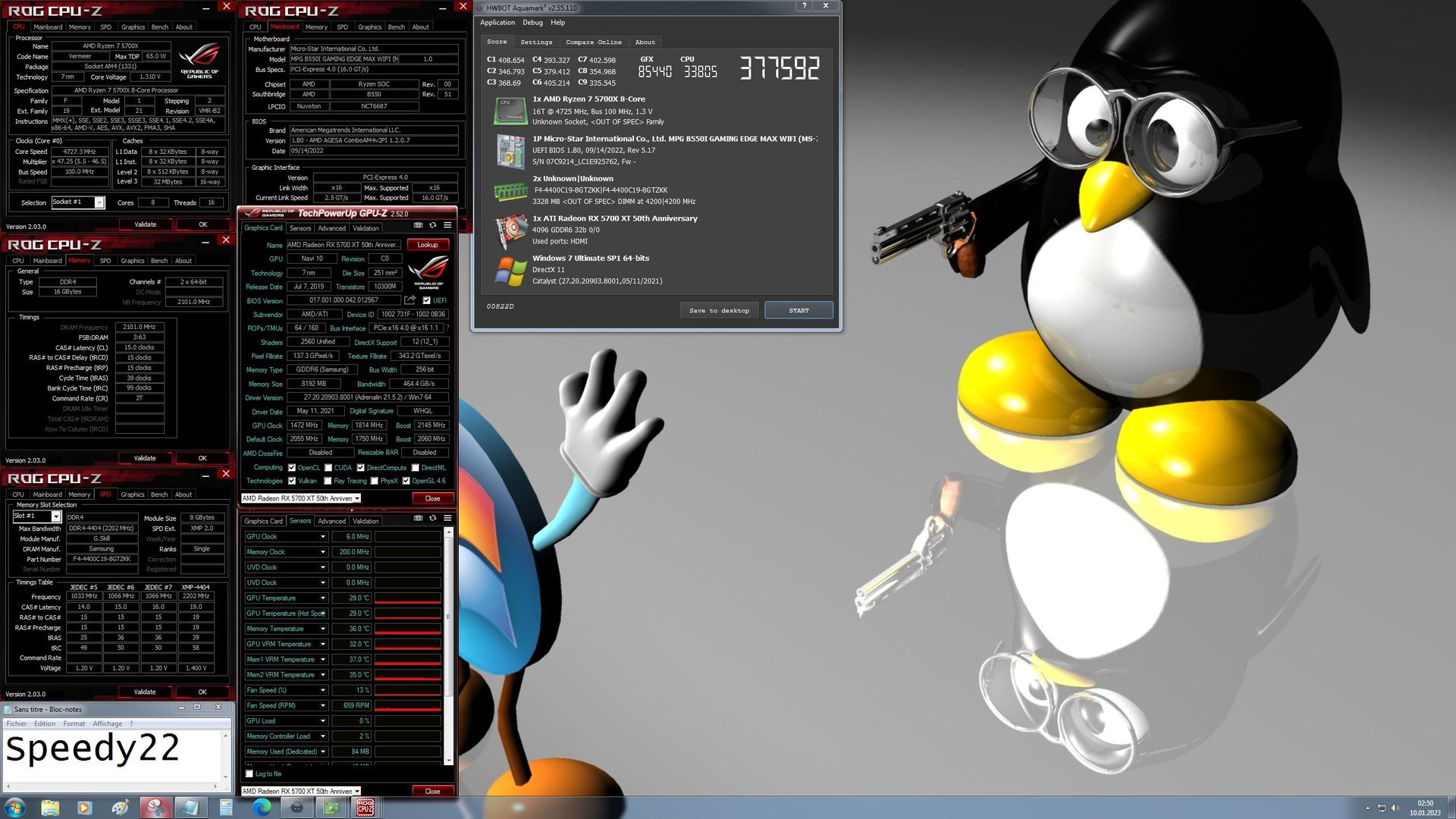1456x819 pixels.
Task: Open Calculator from the taskbar
Action: pyautogui.click(x=226, y=808)
